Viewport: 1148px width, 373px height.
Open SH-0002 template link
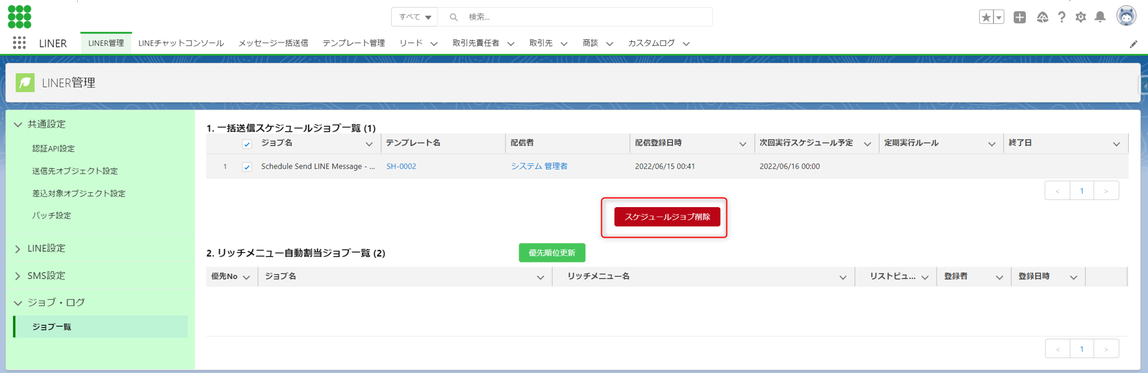coord(401,166)
